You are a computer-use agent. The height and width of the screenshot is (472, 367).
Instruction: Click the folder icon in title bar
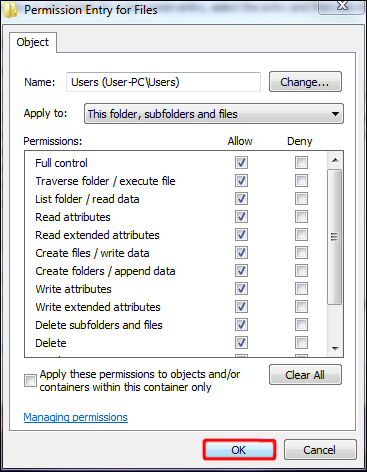pos(11,9)
